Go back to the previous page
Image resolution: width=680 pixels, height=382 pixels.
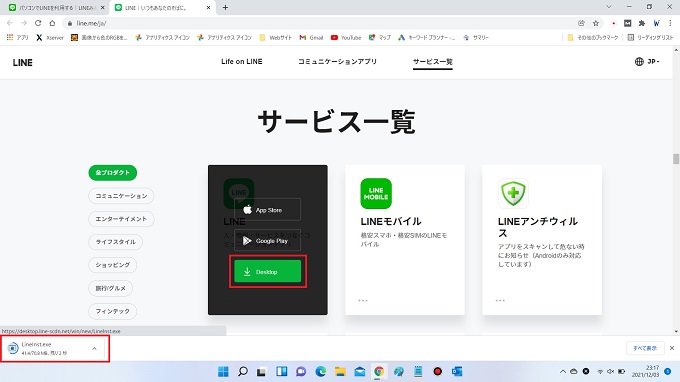coord(10,23)
